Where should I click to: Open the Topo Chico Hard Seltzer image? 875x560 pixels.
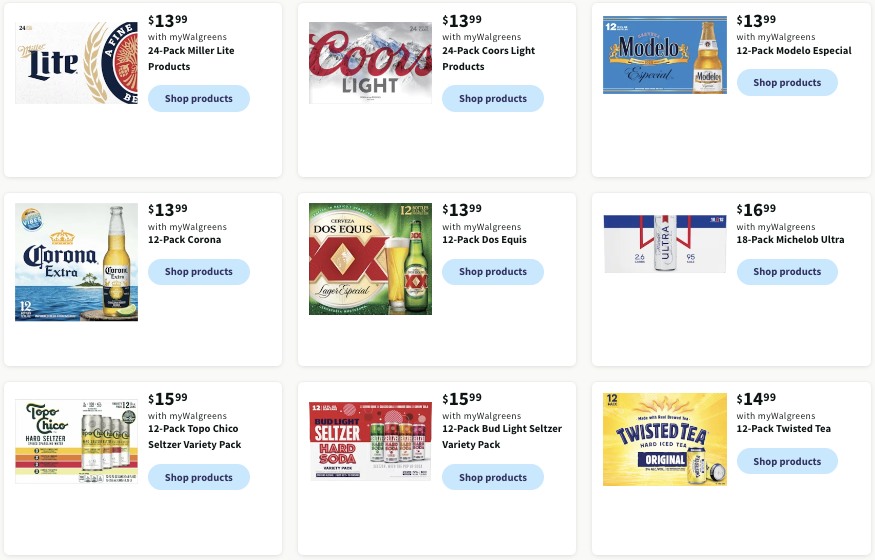(76, 441)
